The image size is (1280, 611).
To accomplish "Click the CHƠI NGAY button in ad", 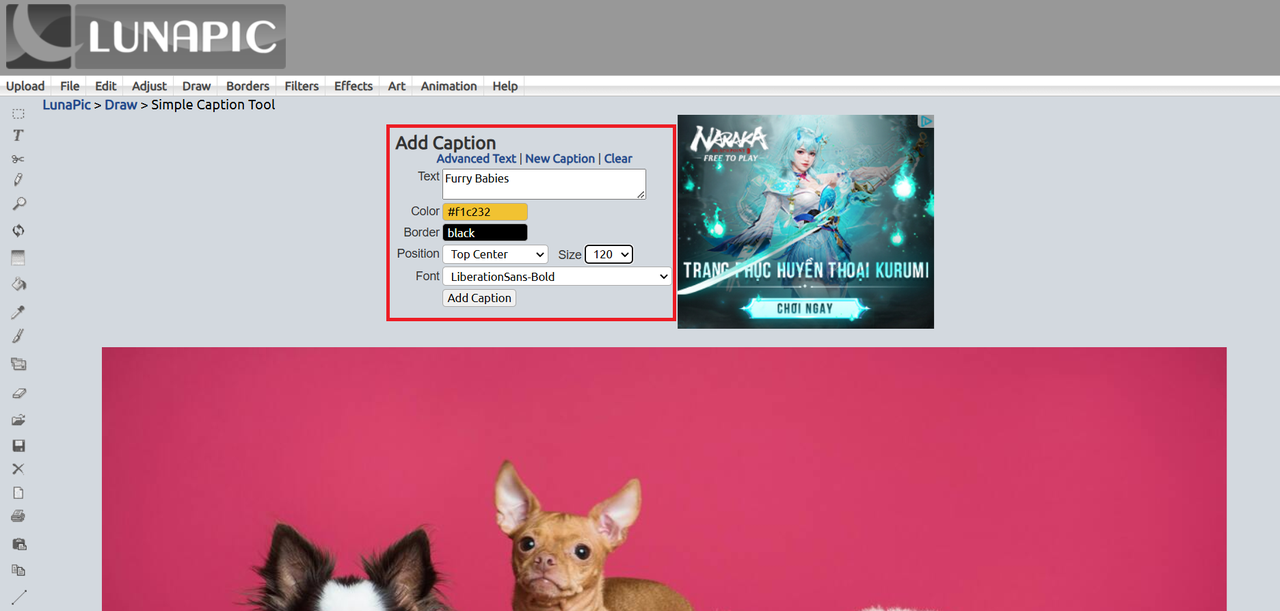I will 805,308.
